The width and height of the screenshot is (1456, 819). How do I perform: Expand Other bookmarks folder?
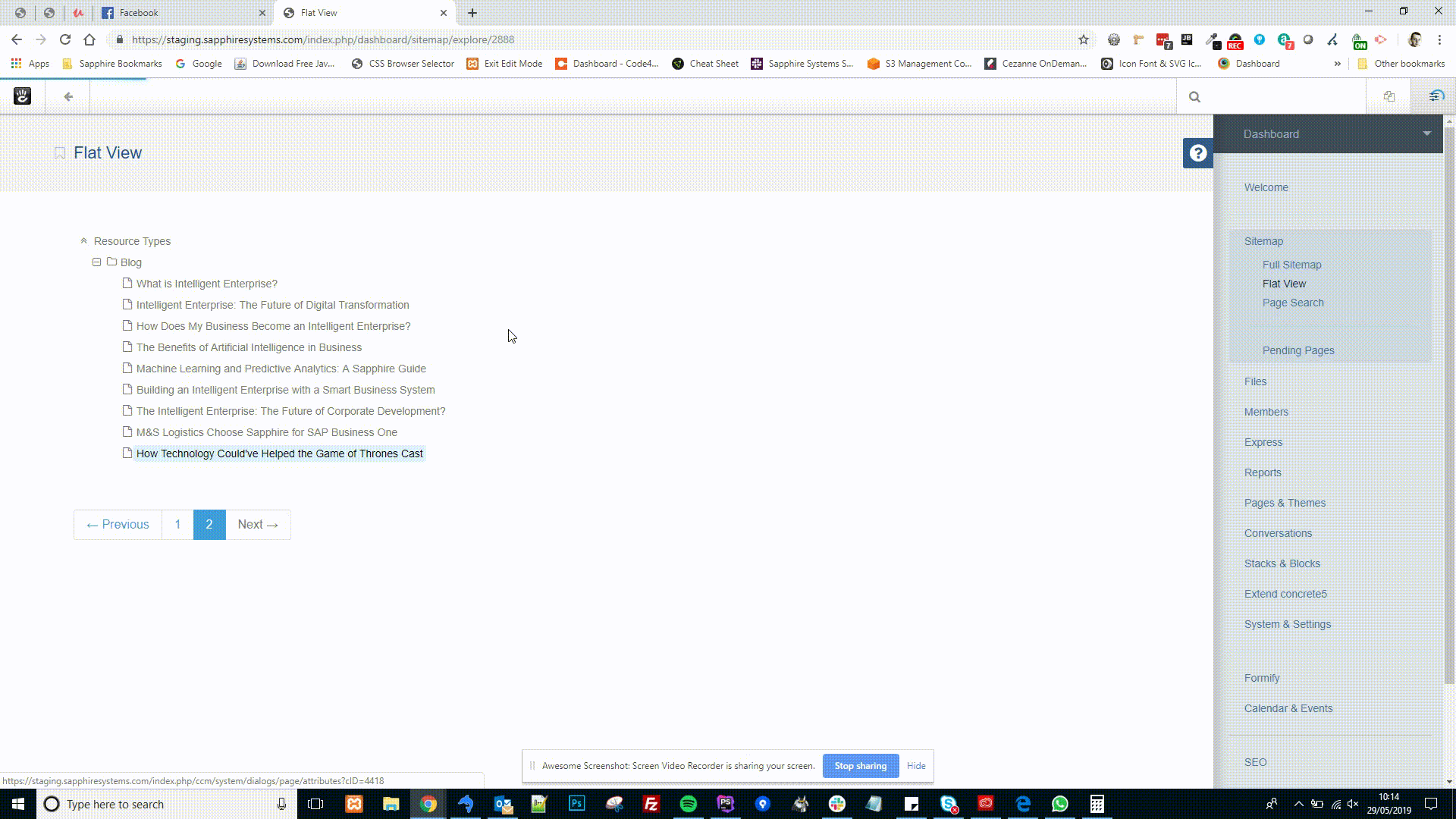pos(1401,64)
